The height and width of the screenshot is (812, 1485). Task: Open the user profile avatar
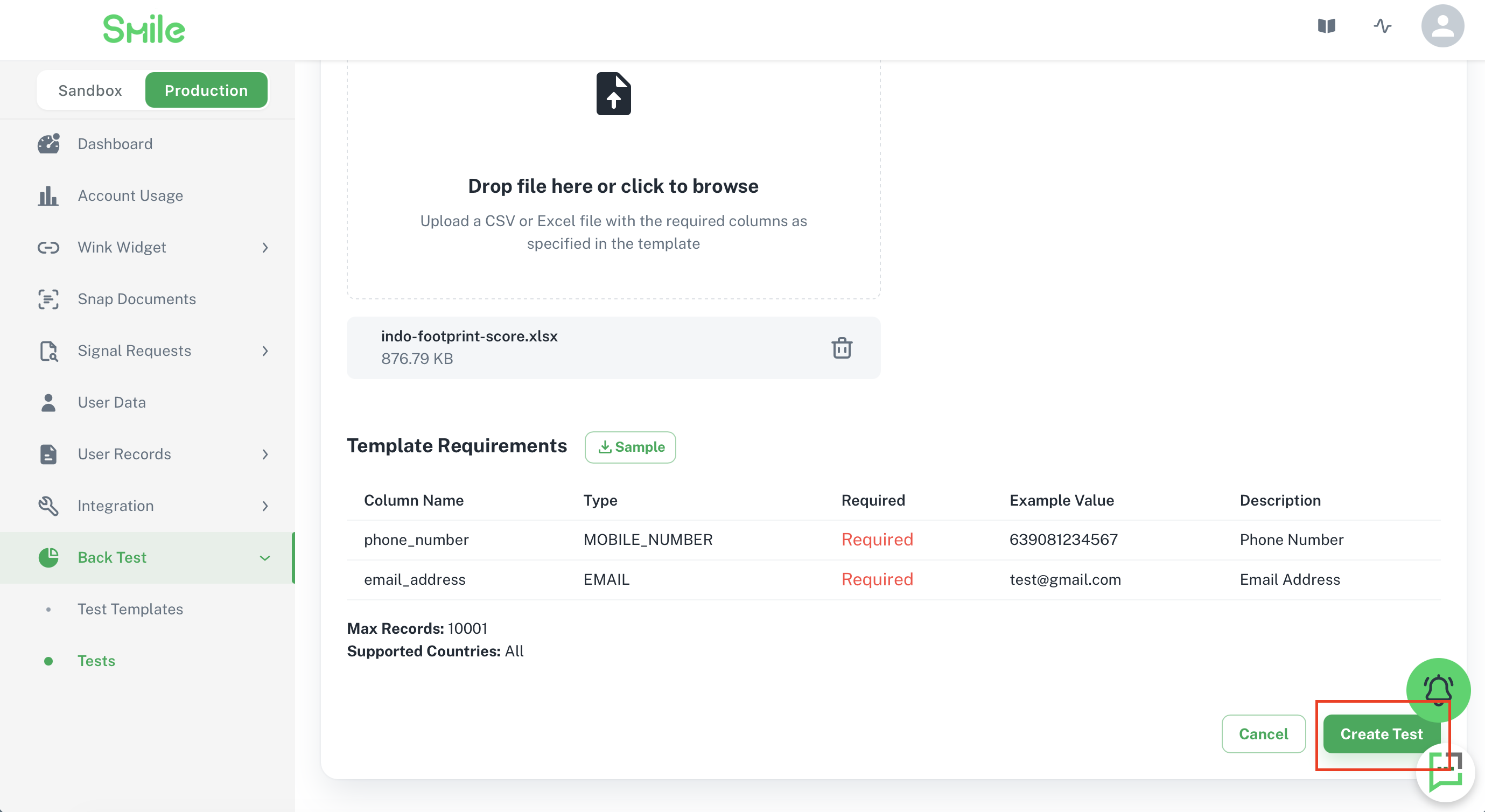[x=1442, y=26]
